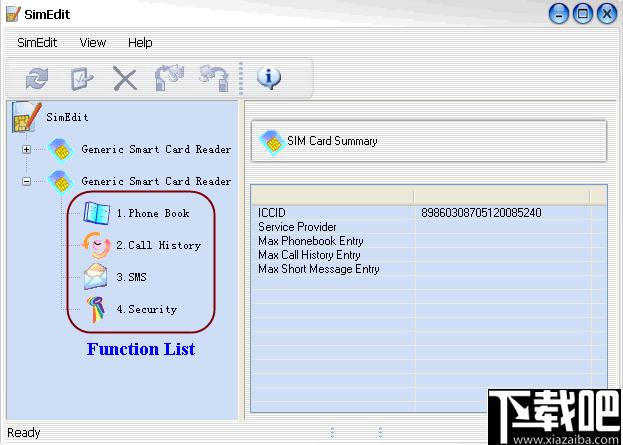Click the edit entry toolbar icon
623x445 pixels.
[81, 79]
